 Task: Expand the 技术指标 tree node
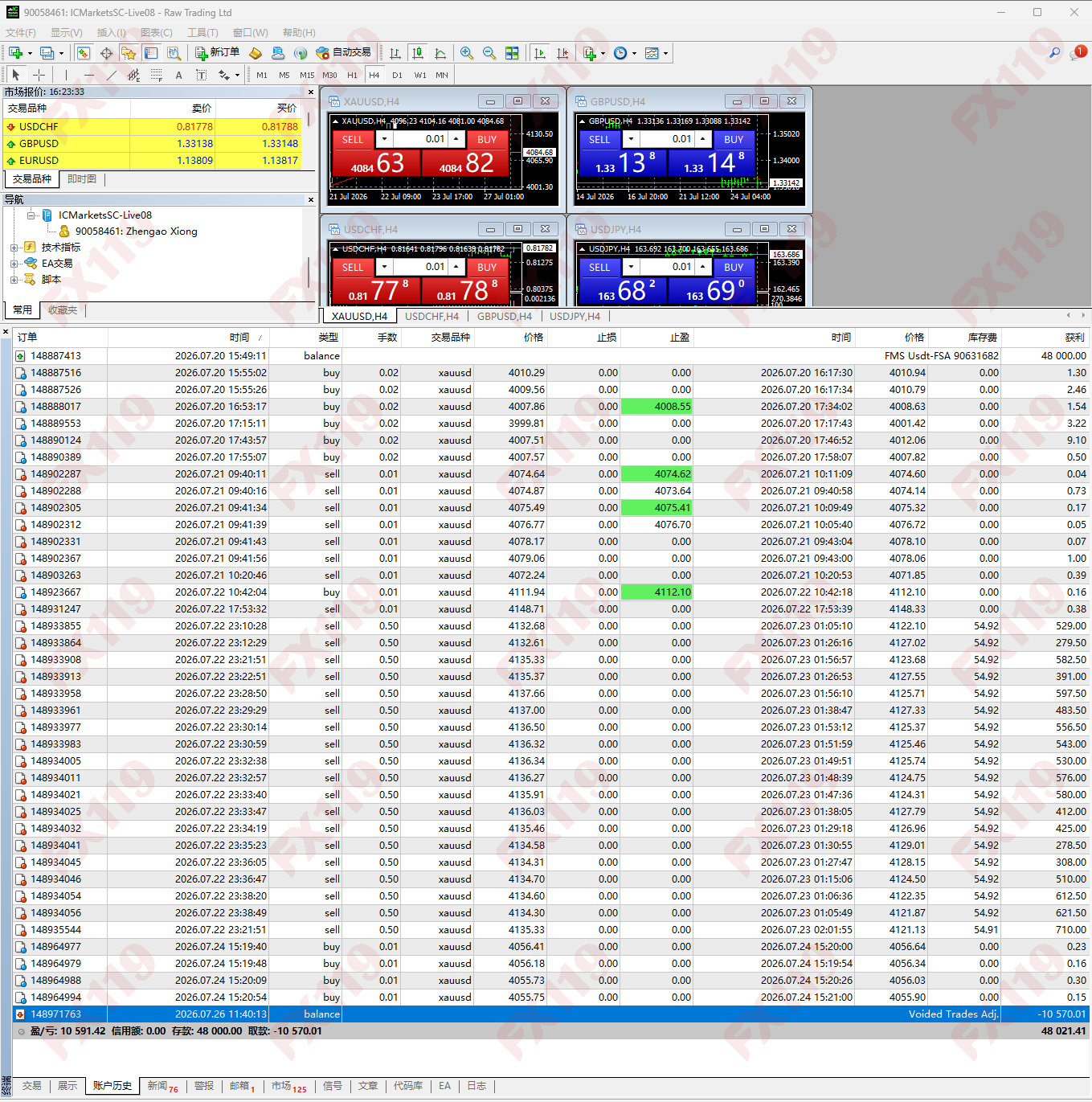(x=14, y=248)
